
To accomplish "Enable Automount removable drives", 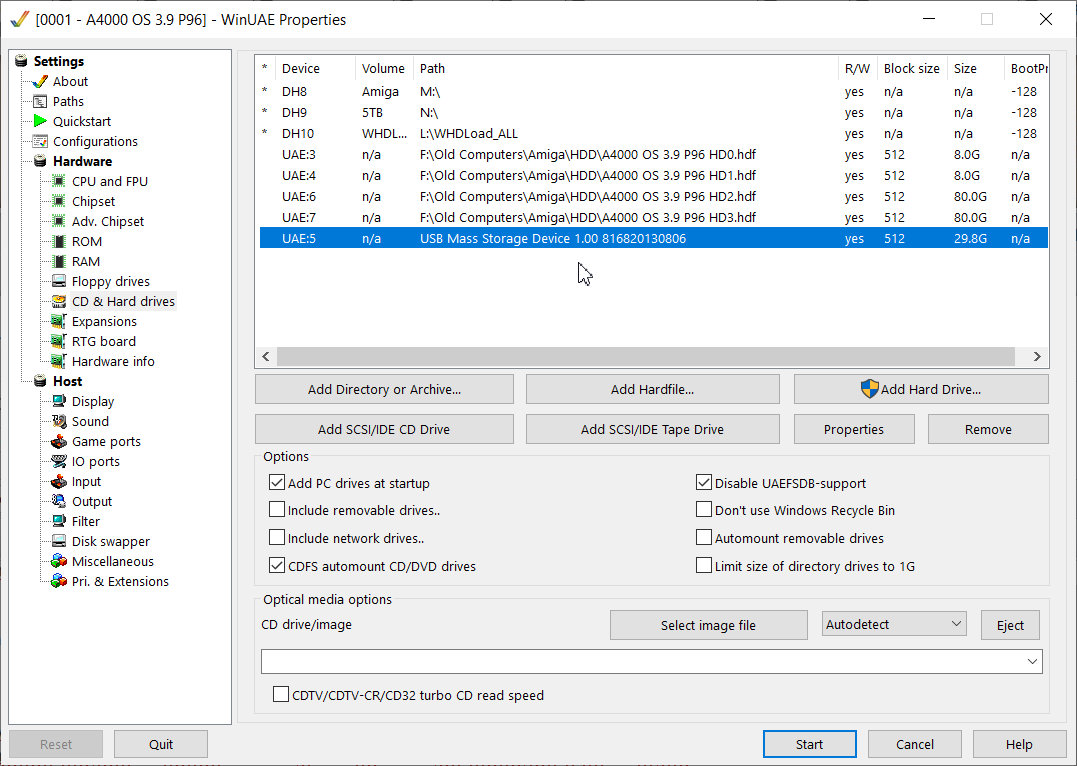I will 703,538.
